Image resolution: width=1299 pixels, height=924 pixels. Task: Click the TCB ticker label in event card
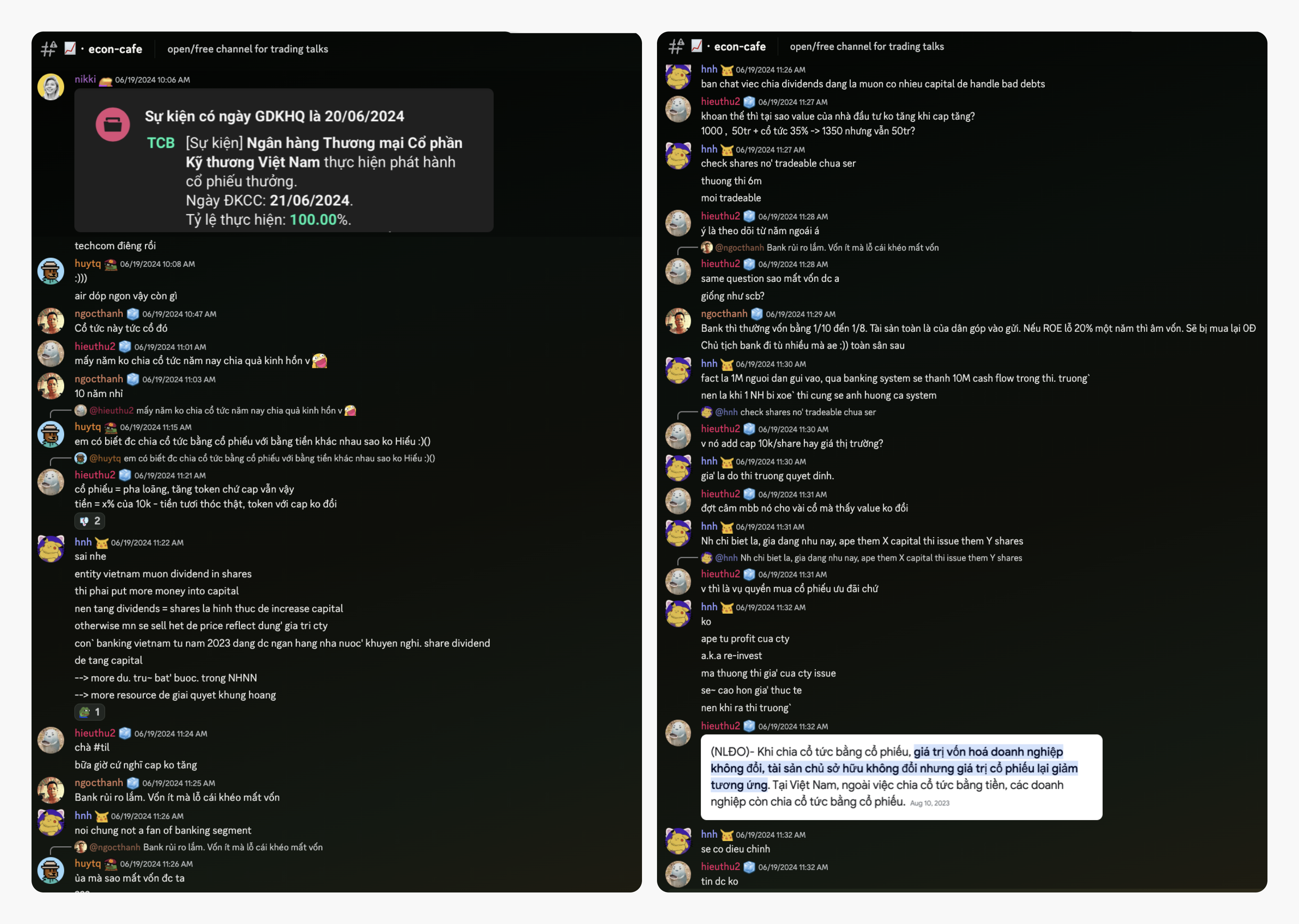pyautogui.click(x=160, y=143)
